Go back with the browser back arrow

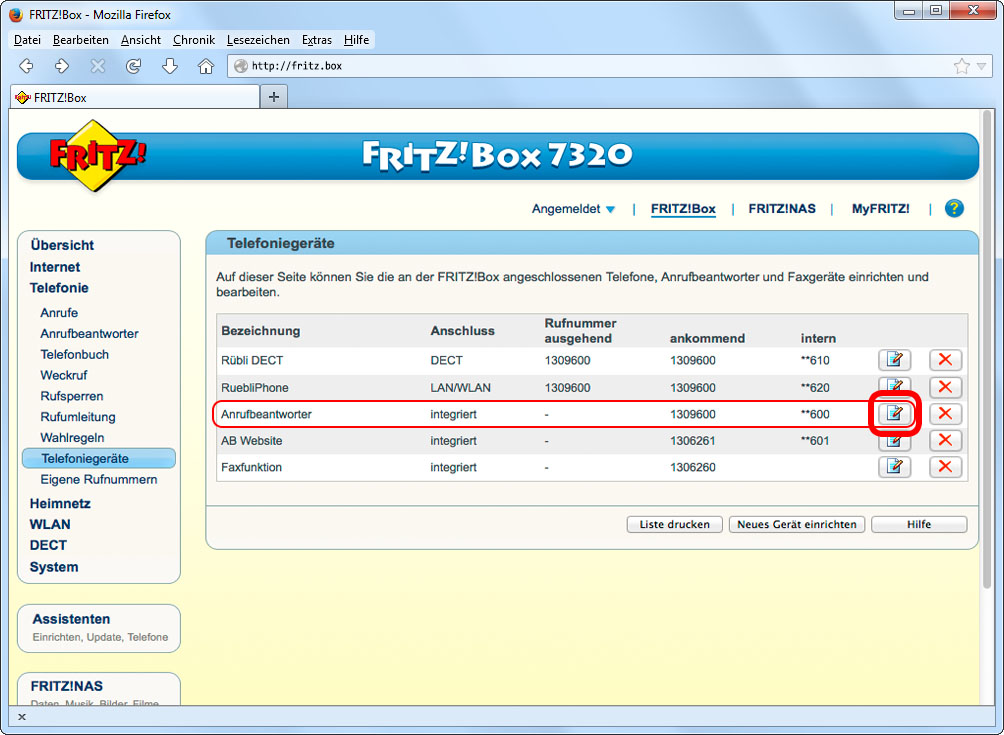click(x=26, y=65)
